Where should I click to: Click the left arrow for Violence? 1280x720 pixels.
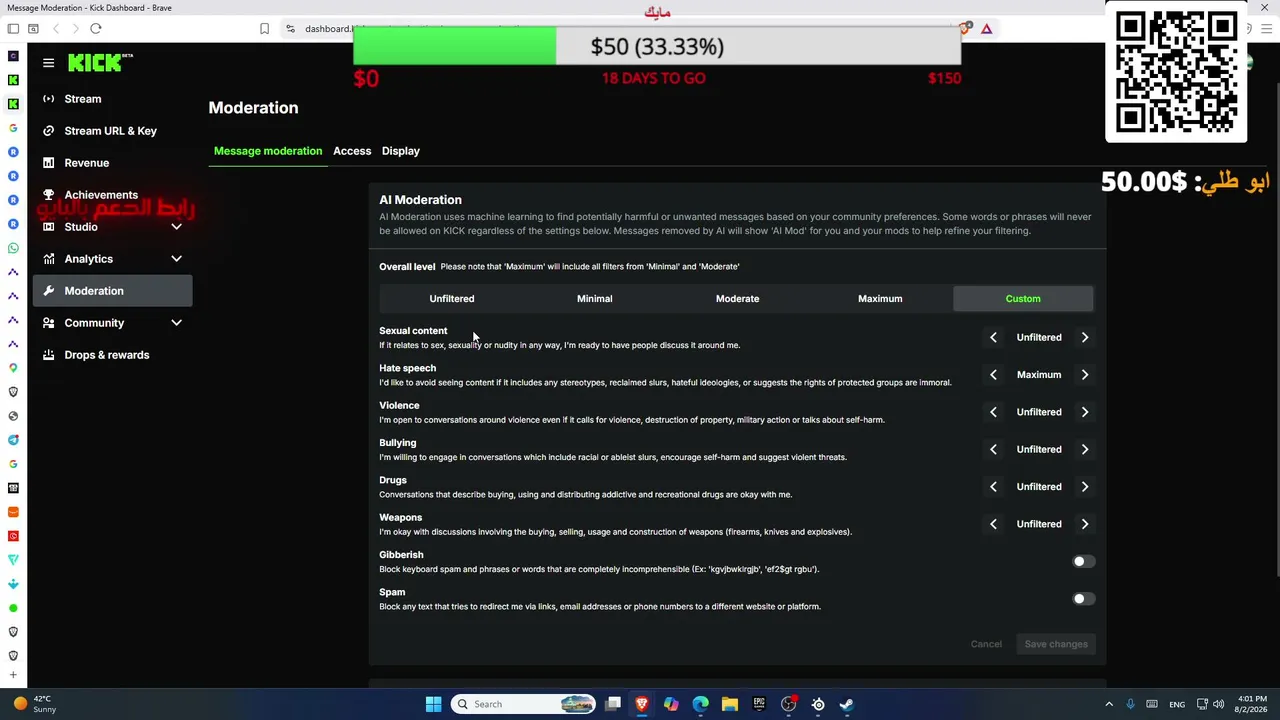(993, 412)
